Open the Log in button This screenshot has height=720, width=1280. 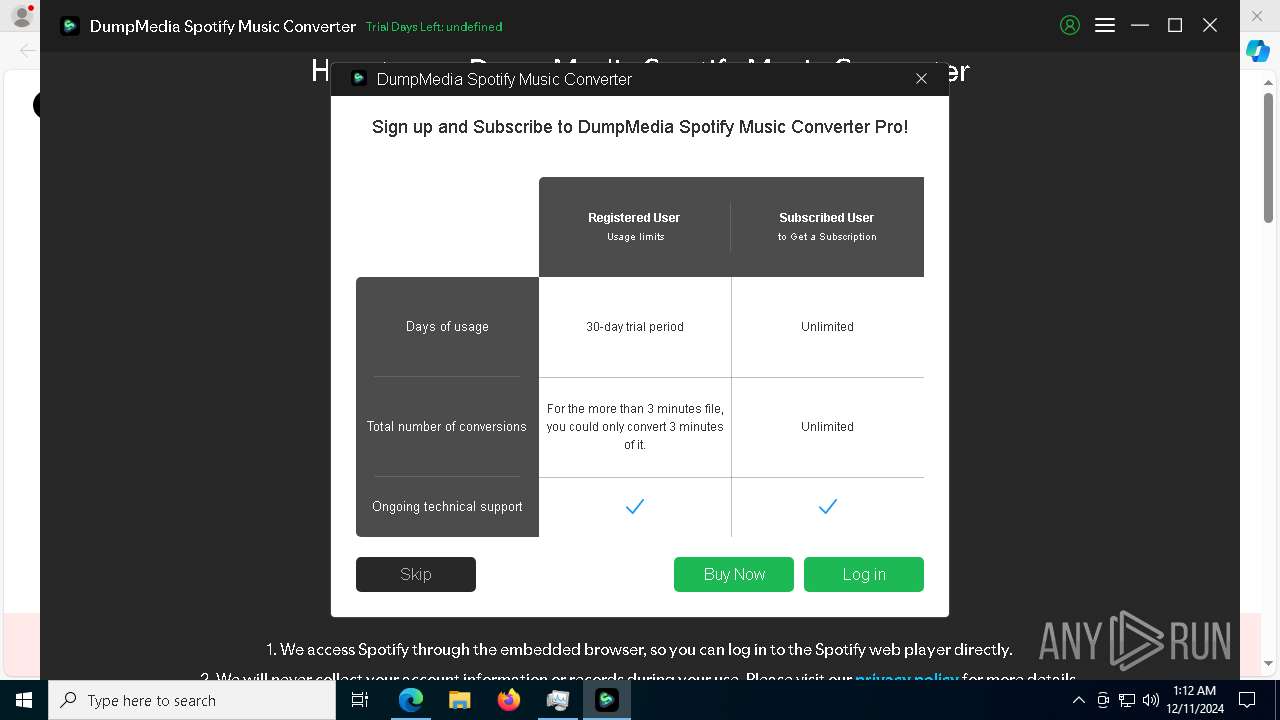pyautogui.click(x=864, y=574)
